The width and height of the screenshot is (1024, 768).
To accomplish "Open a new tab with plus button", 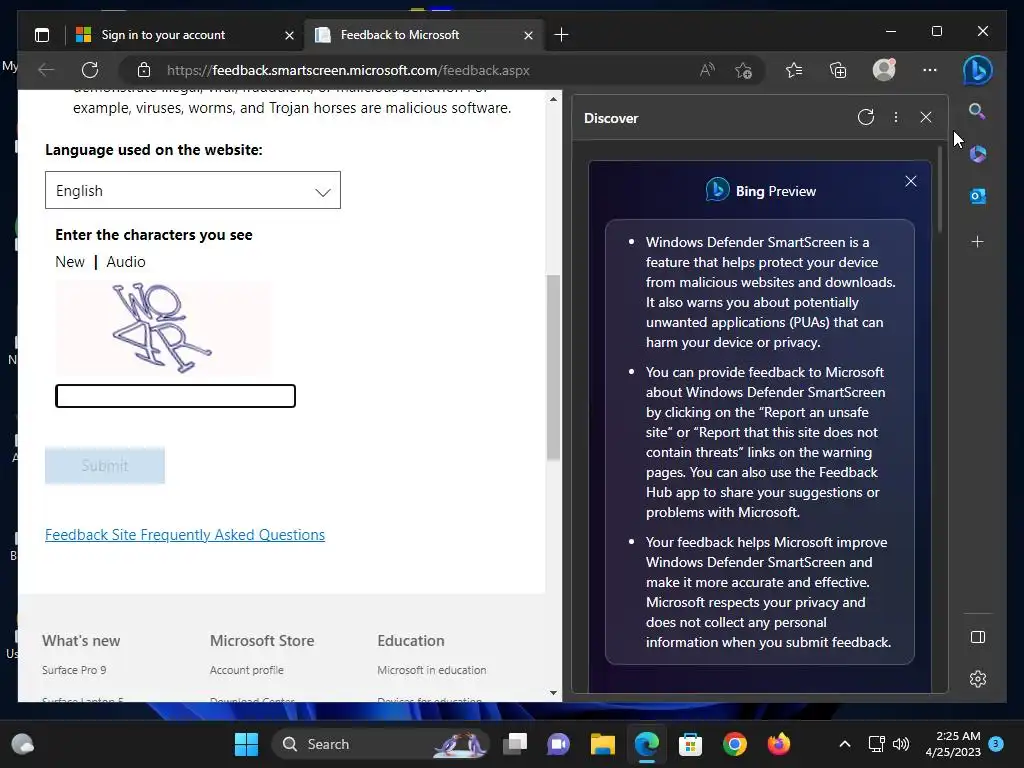I will point(561,35).
